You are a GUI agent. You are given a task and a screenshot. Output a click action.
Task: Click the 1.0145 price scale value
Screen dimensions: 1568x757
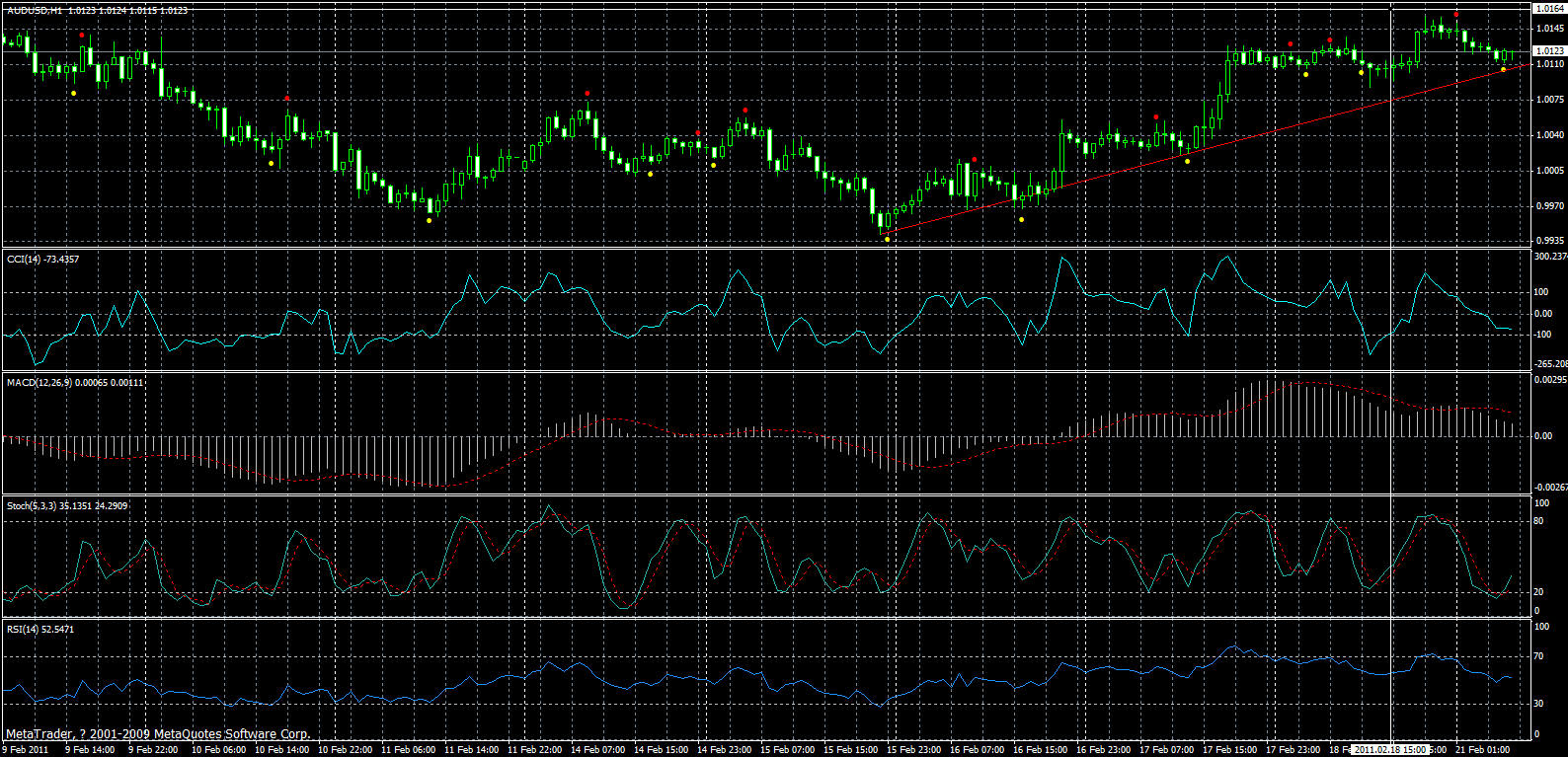point(1548,29)
